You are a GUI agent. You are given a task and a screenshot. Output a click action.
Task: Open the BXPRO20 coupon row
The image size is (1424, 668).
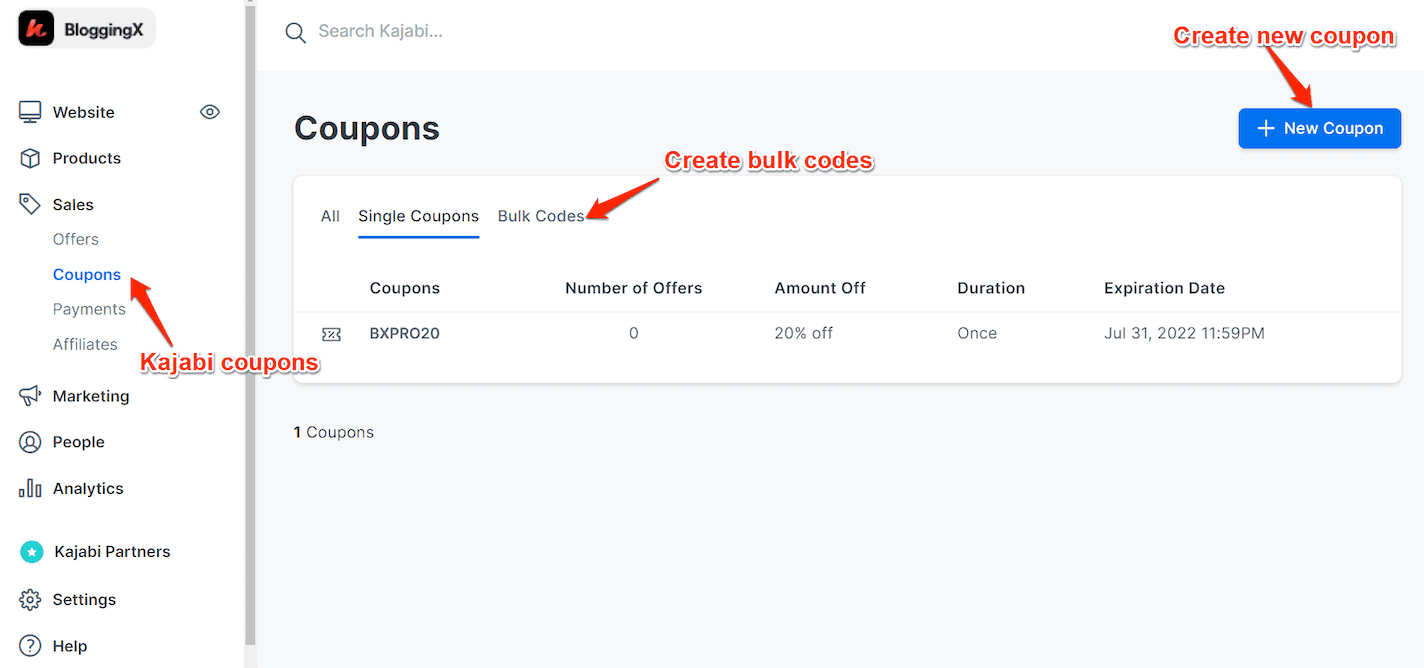tap(404, 333)
